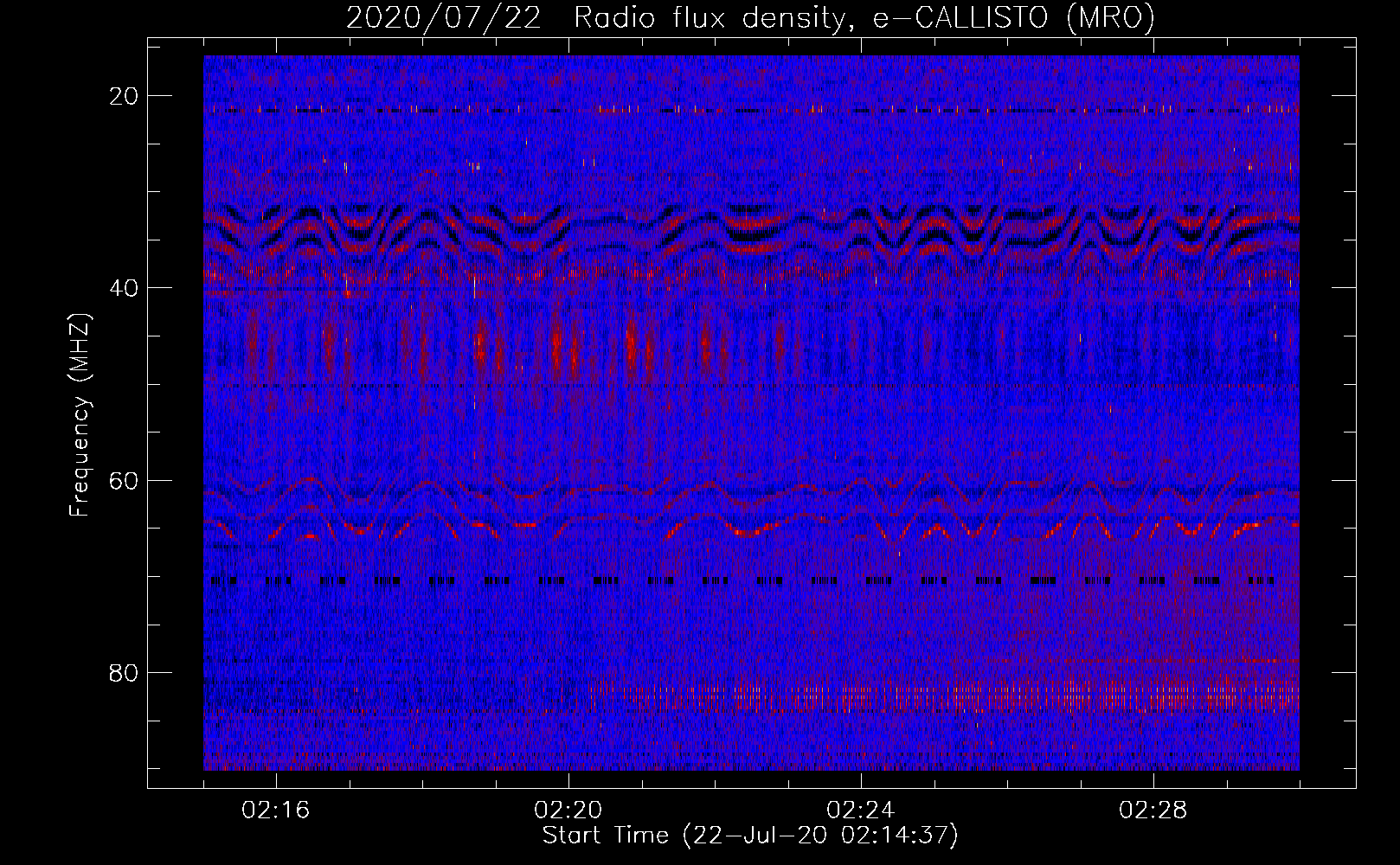Click the 02:20 time tick label
This screenshot has width=1400, height=865.
(x=568, y=811)
